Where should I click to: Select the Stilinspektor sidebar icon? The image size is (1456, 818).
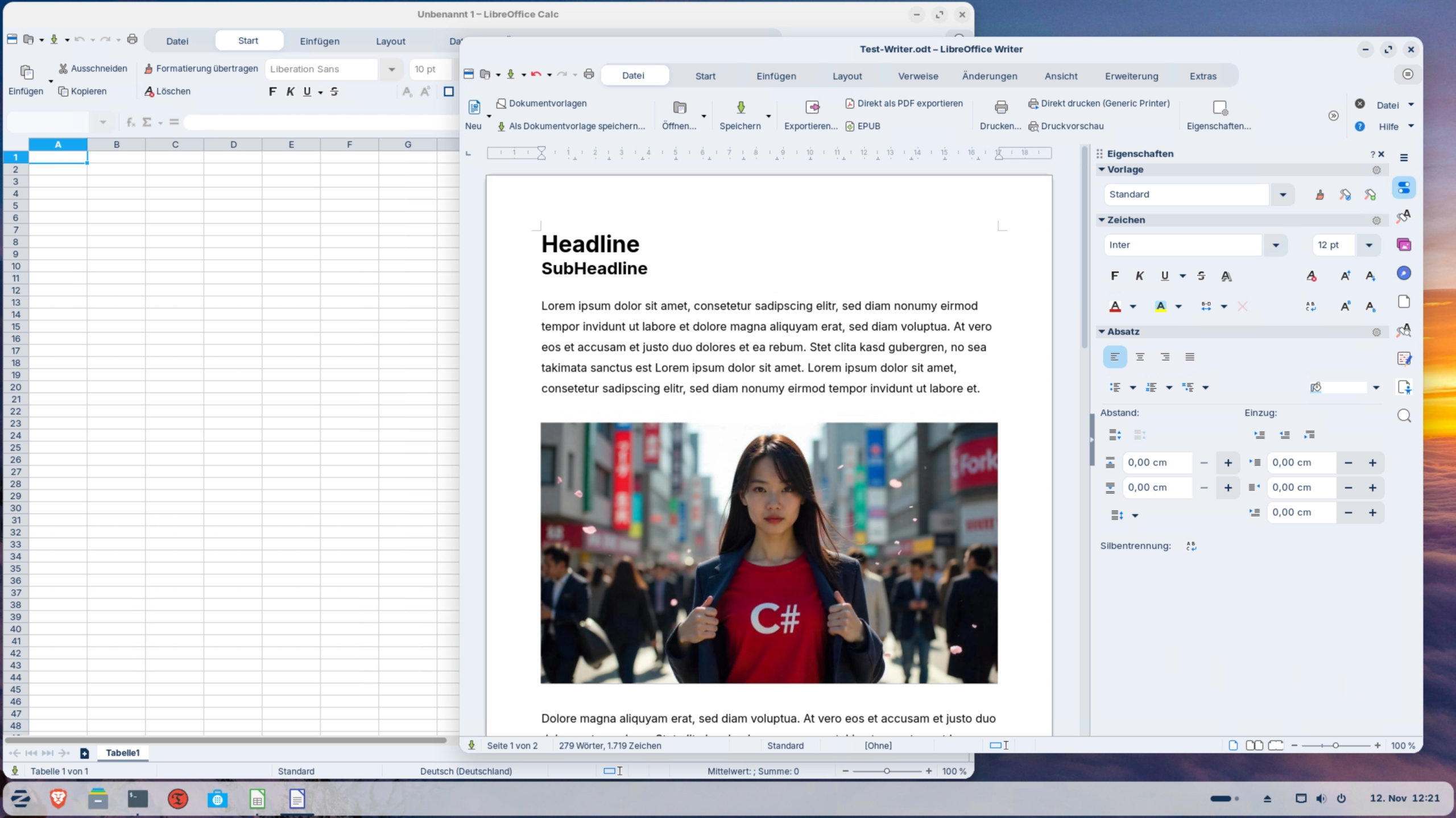click(1404, 330)
